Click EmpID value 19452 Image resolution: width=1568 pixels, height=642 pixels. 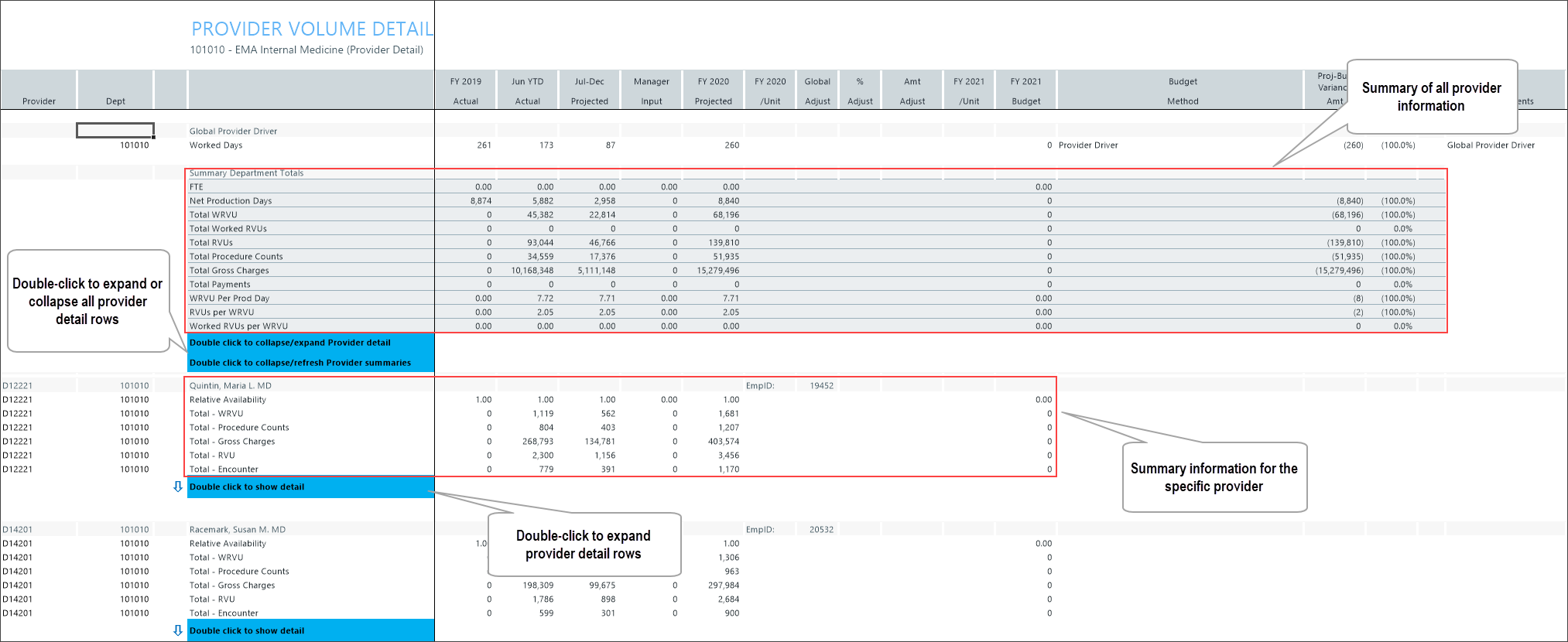click(821, 386)
